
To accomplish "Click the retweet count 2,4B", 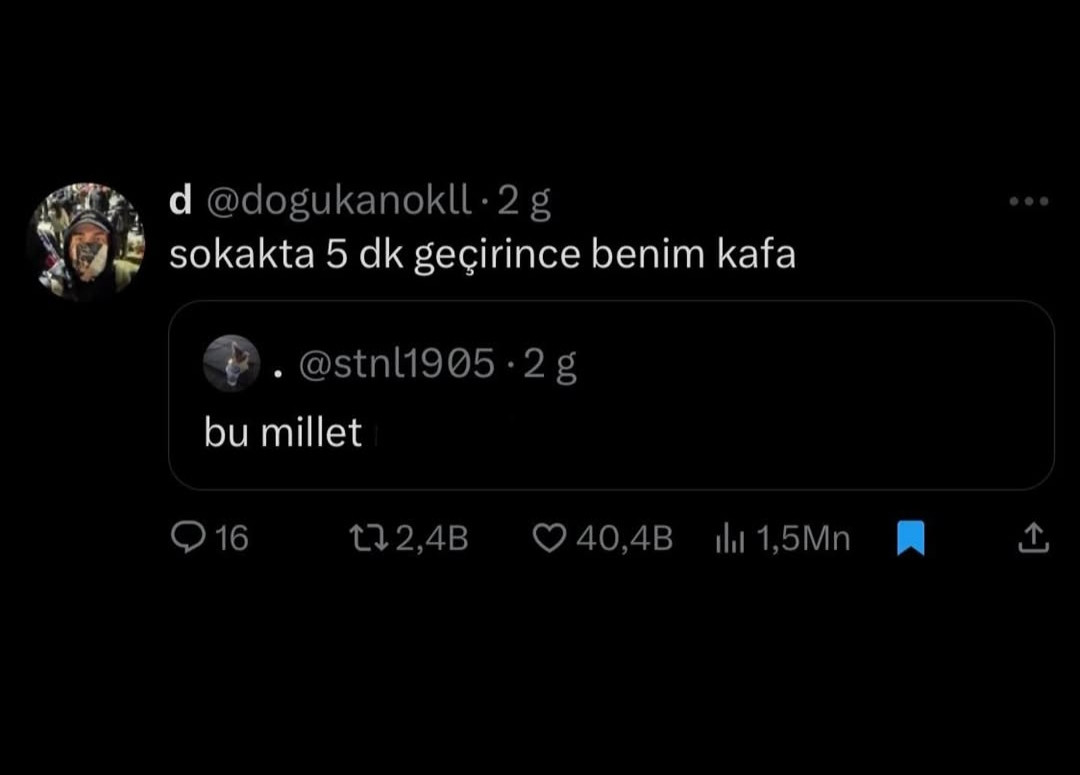I will [432, 539].
